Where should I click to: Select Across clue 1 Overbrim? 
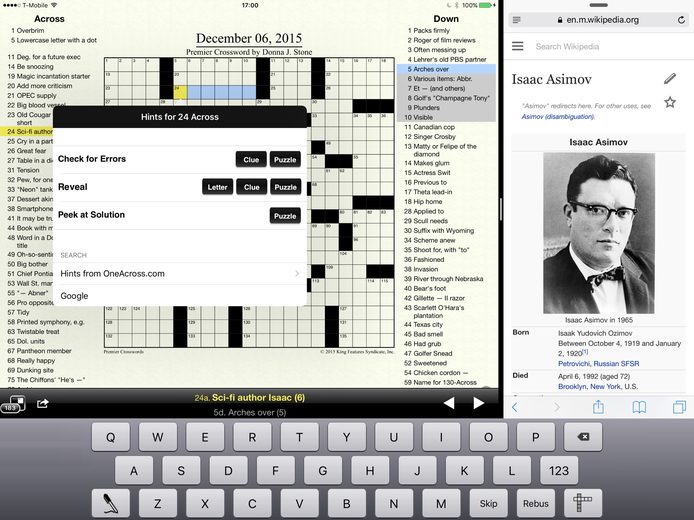tap(27, 31)
